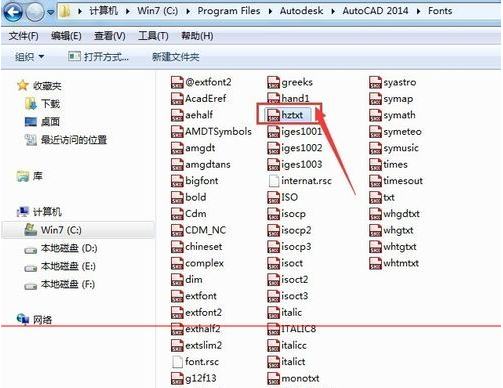Select the isocp file icon
The width and height of the screenshot is (503, 388).
click(x=273, y=214)
